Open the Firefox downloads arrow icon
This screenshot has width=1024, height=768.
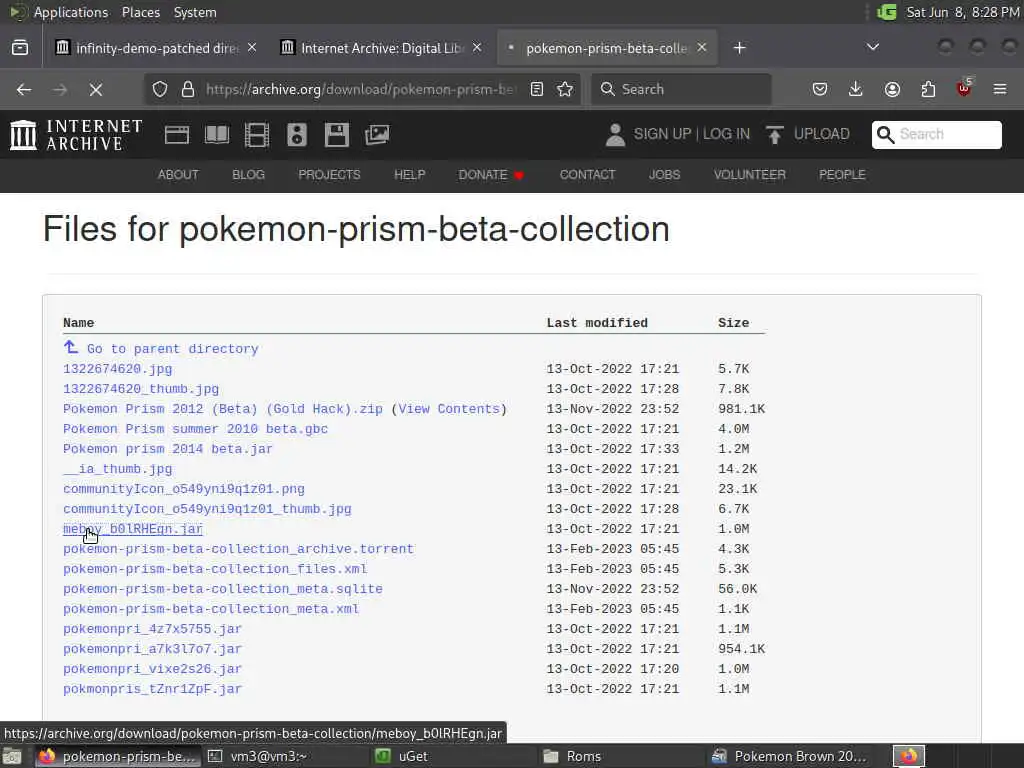click(856, 89)
